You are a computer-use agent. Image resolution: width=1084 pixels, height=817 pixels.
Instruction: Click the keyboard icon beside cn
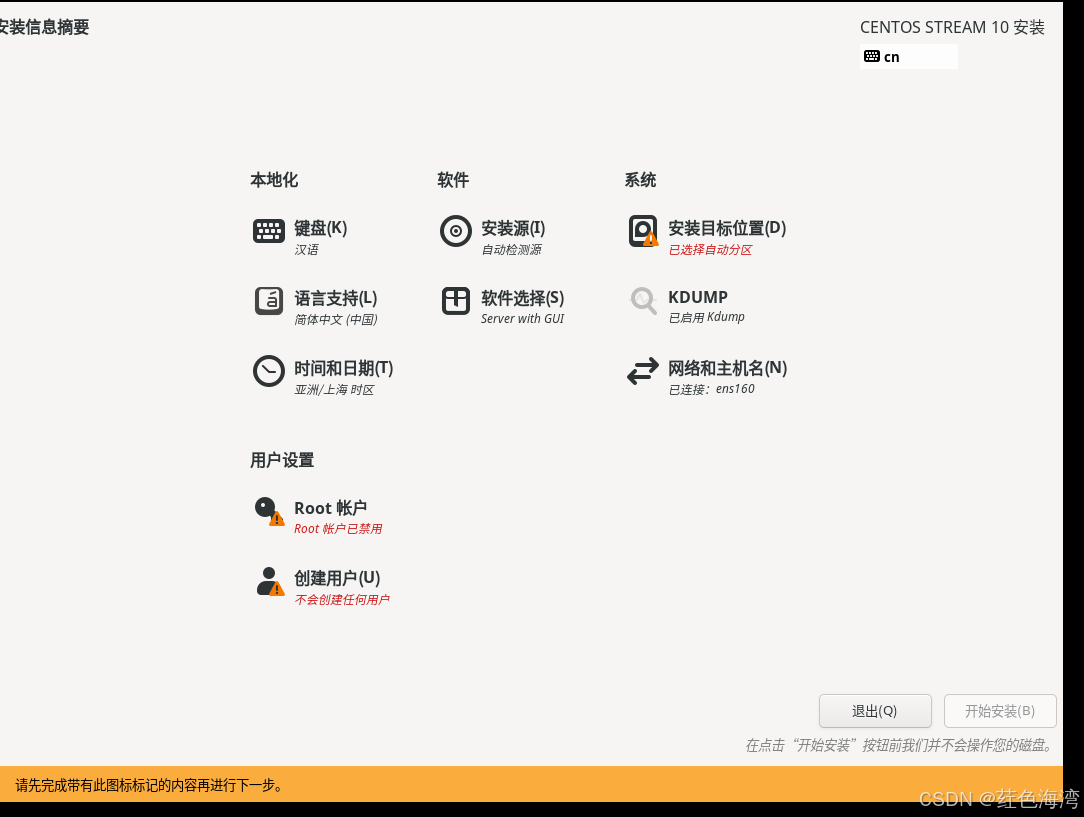872,56
